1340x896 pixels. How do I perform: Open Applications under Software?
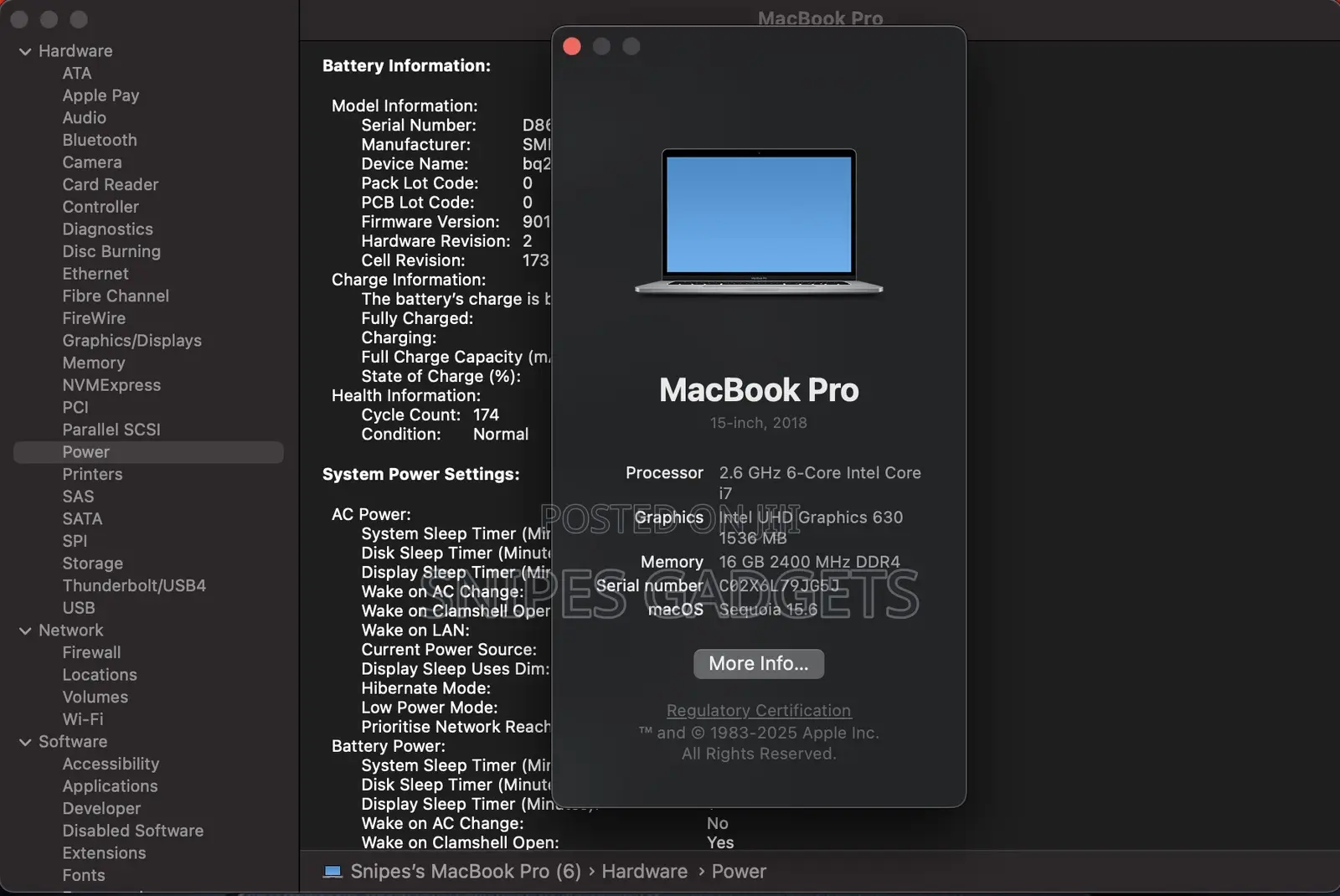coord(110,786)
